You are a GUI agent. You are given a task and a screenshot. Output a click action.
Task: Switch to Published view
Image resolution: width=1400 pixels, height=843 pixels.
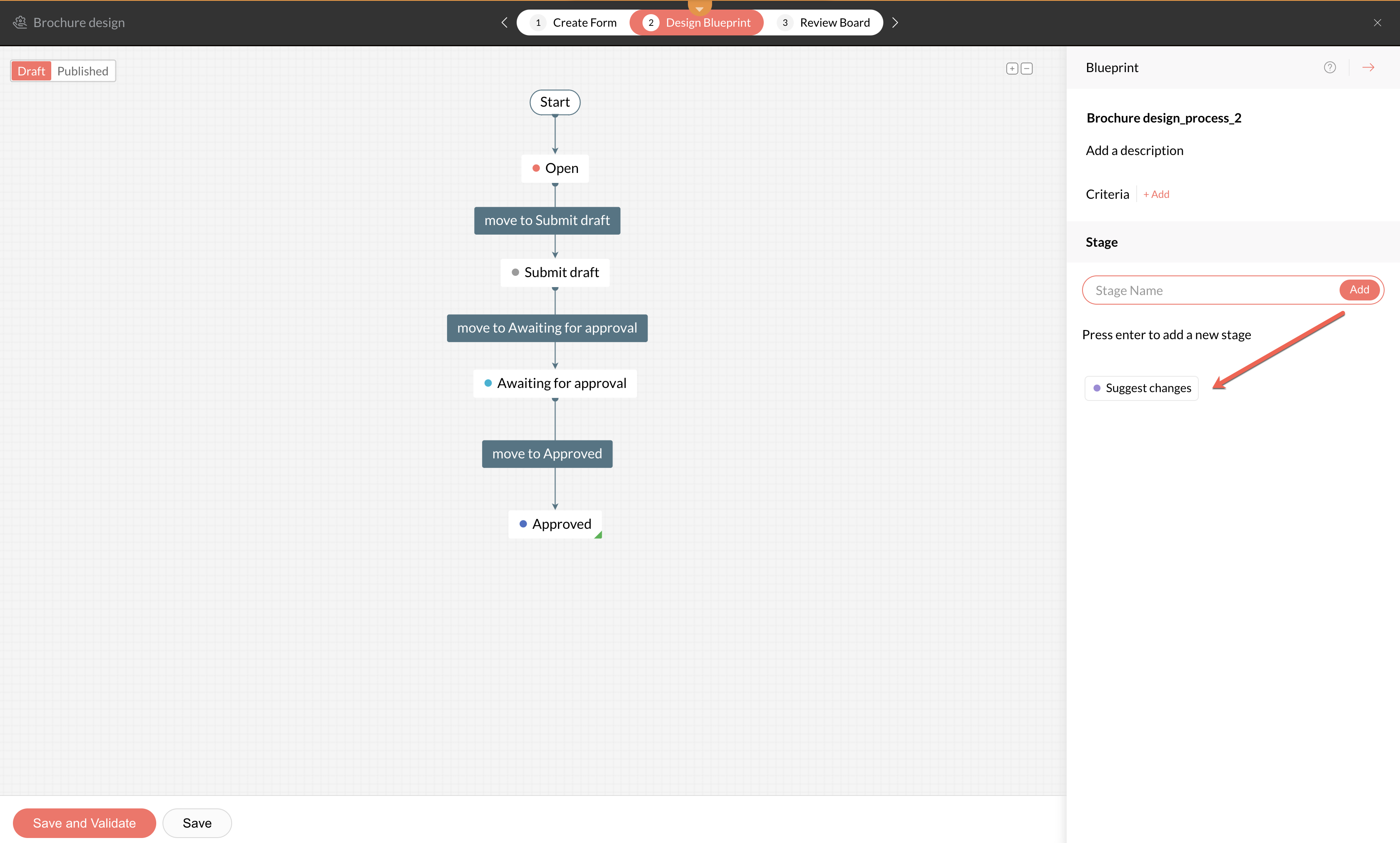83,71
